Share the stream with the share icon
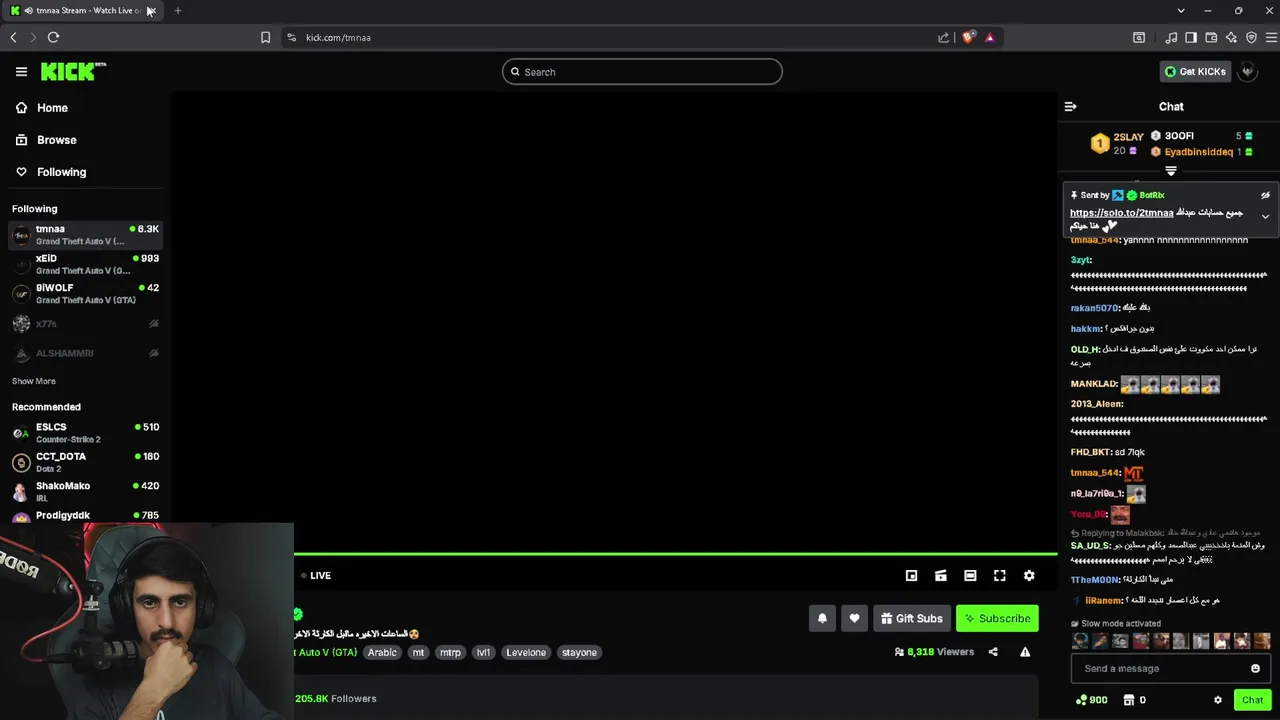Viewport: 1280px width, 720px height. [993, 652]
